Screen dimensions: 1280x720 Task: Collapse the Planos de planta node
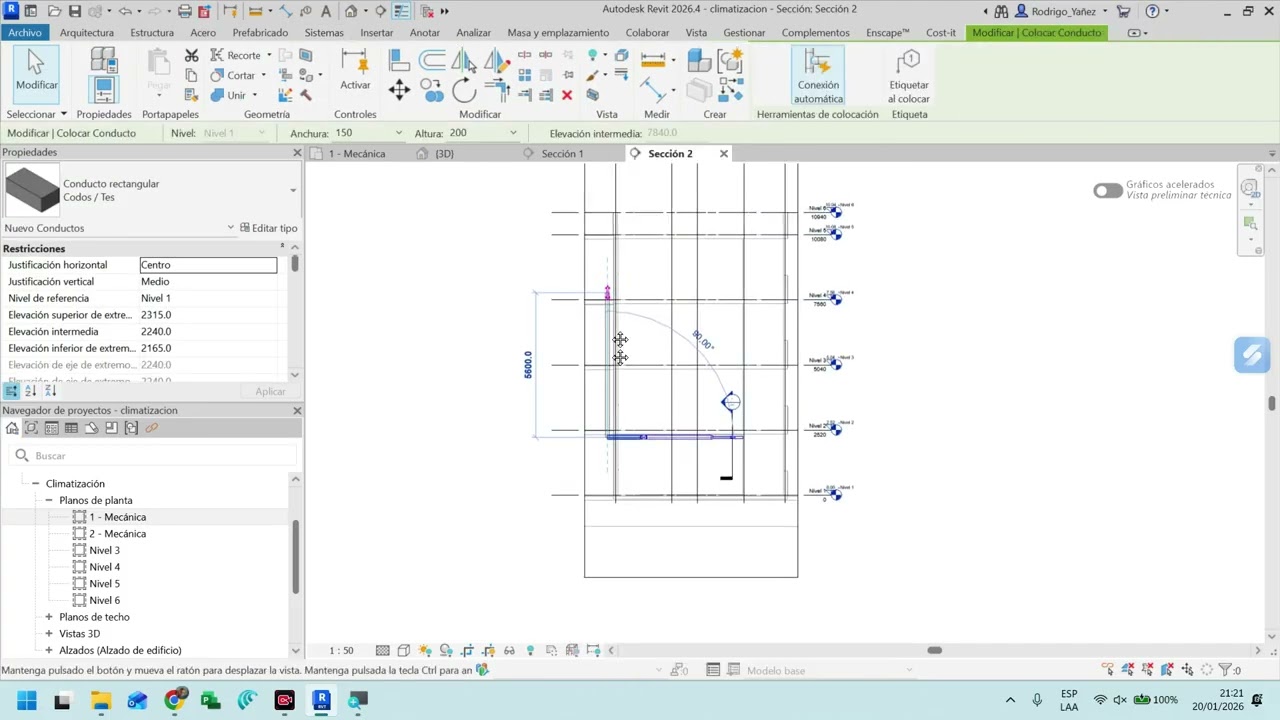click(x=48, y=500)
